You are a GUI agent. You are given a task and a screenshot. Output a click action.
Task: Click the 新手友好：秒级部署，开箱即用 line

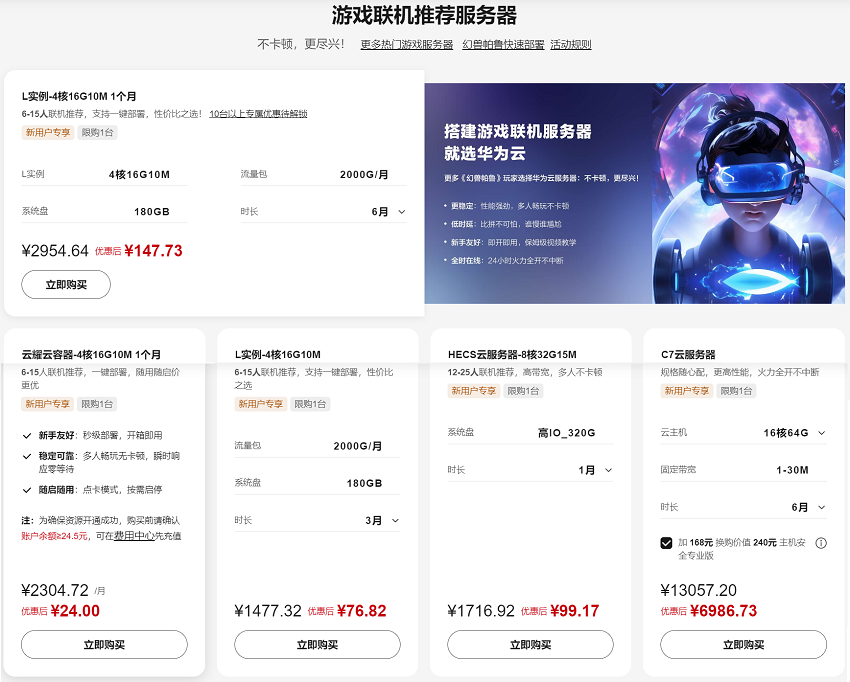100,435
